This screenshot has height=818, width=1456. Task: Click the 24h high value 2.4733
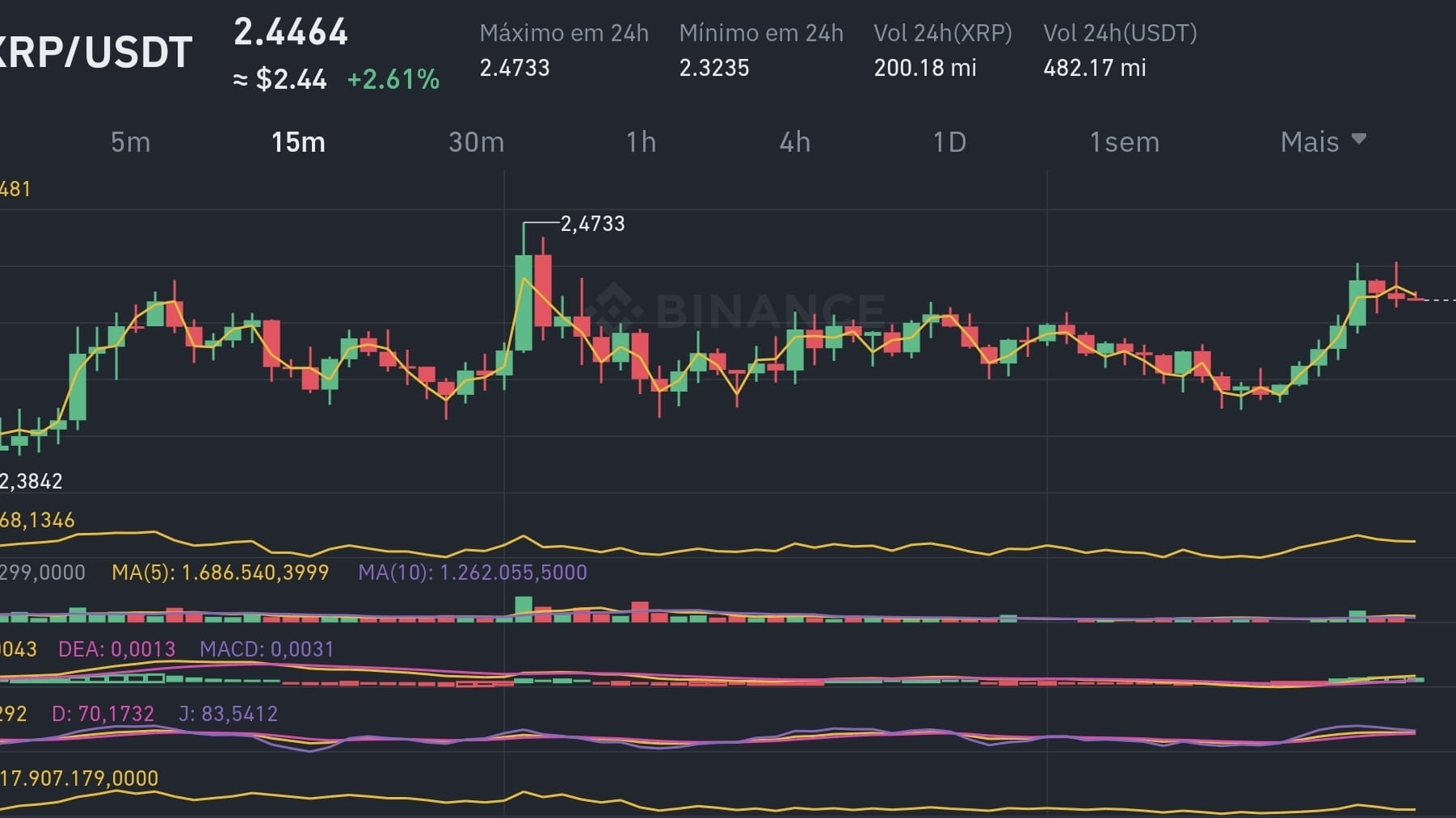tap(515, 68)
